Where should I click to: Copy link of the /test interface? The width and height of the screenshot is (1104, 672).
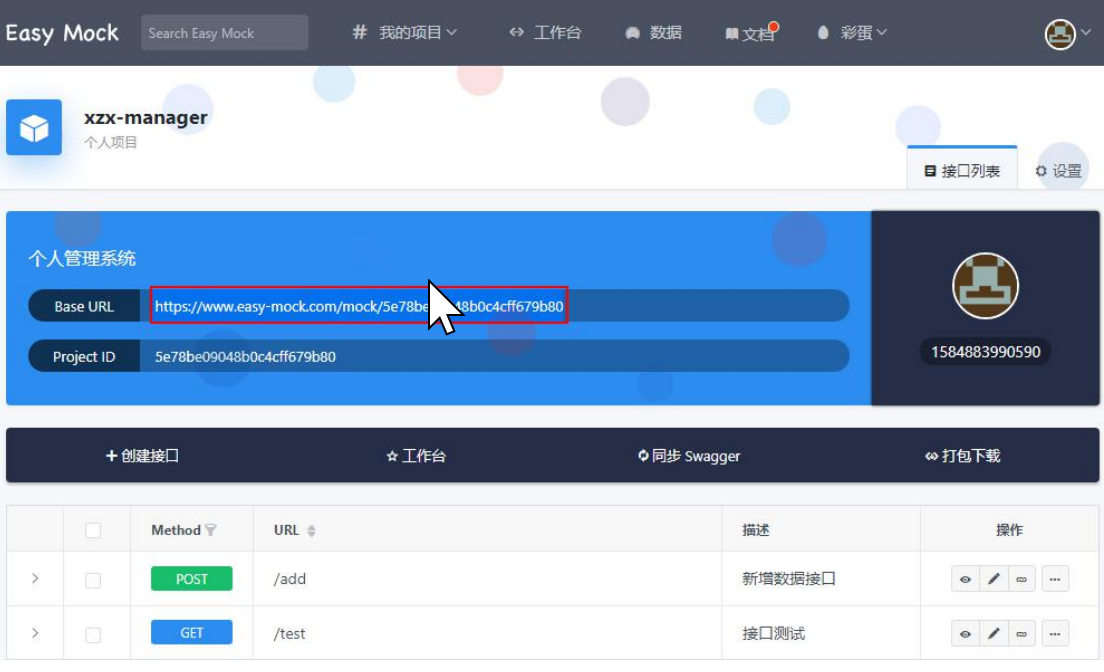pyautogui.click(x=1022, y=633)
